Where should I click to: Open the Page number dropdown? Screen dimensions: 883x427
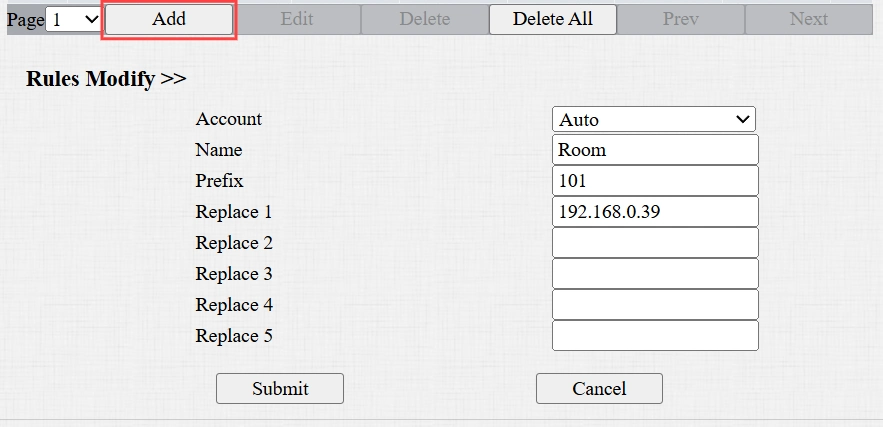(74, 19)
